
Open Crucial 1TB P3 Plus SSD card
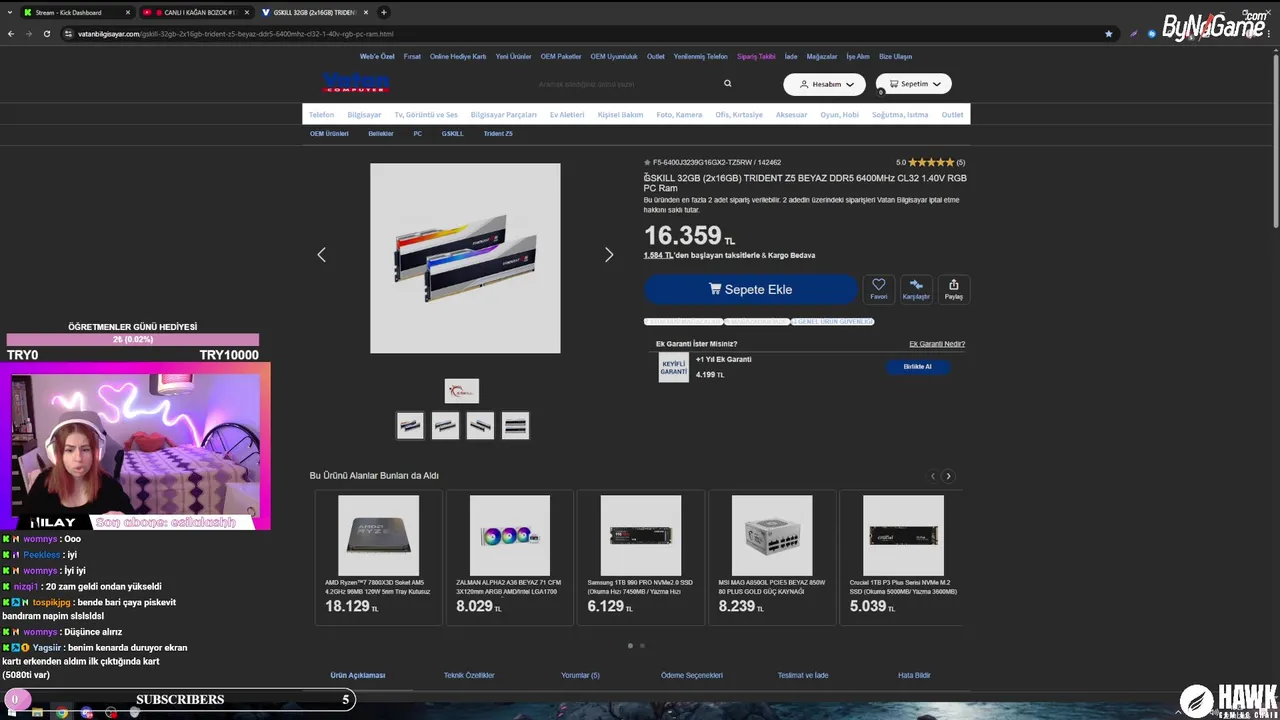tap(901, 557)
